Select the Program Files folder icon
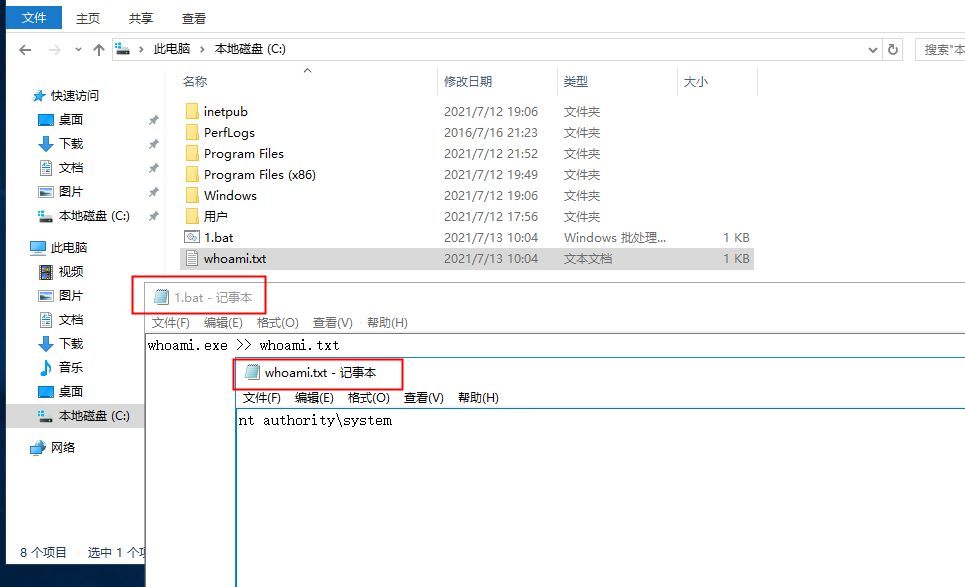This screenshot has height=587, width=965. pyautogui.click(x=192, y=153)
